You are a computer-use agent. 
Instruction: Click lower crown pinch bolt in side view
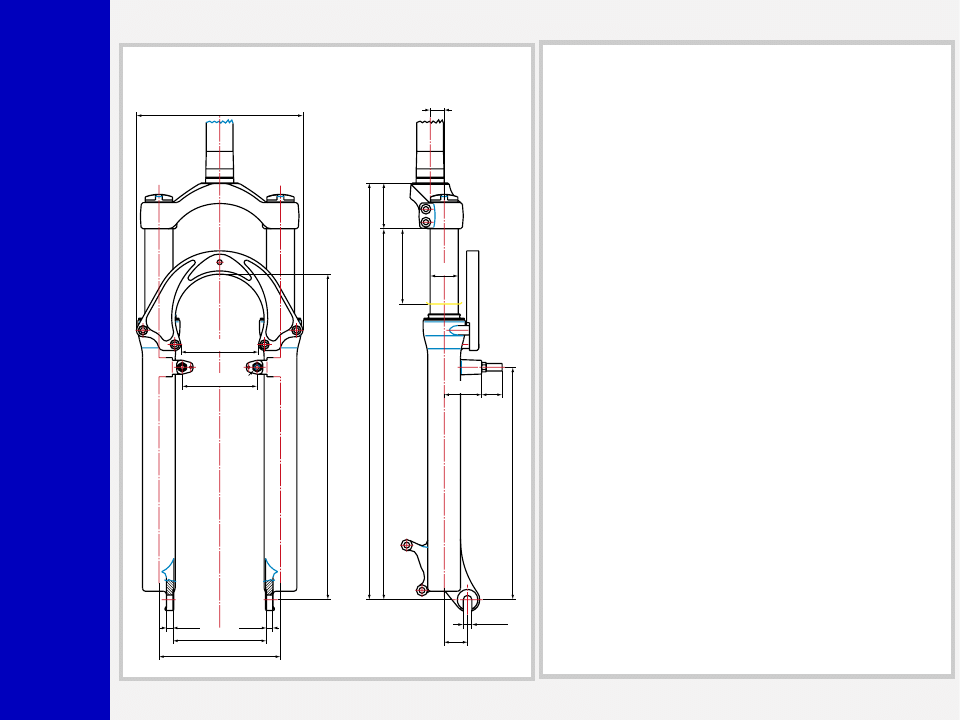pyautogui.click(x=425, y=222)
